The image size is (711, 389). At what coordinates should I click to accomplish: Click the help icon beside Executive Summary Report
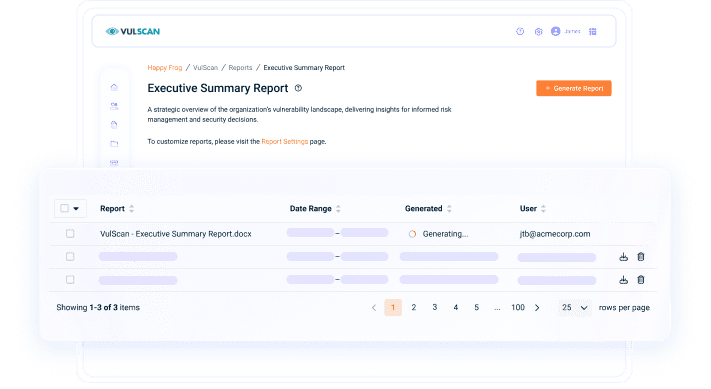(298, 88)
